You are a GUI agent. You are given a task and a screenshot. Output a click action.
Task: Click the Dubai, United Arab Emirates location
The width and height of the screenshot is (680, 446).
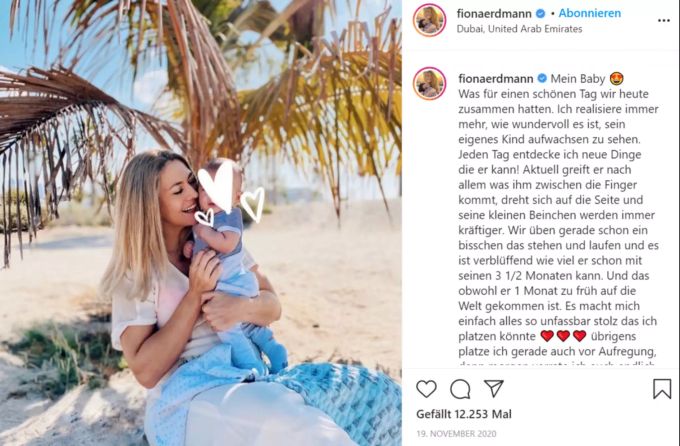(x=519, y=29)
